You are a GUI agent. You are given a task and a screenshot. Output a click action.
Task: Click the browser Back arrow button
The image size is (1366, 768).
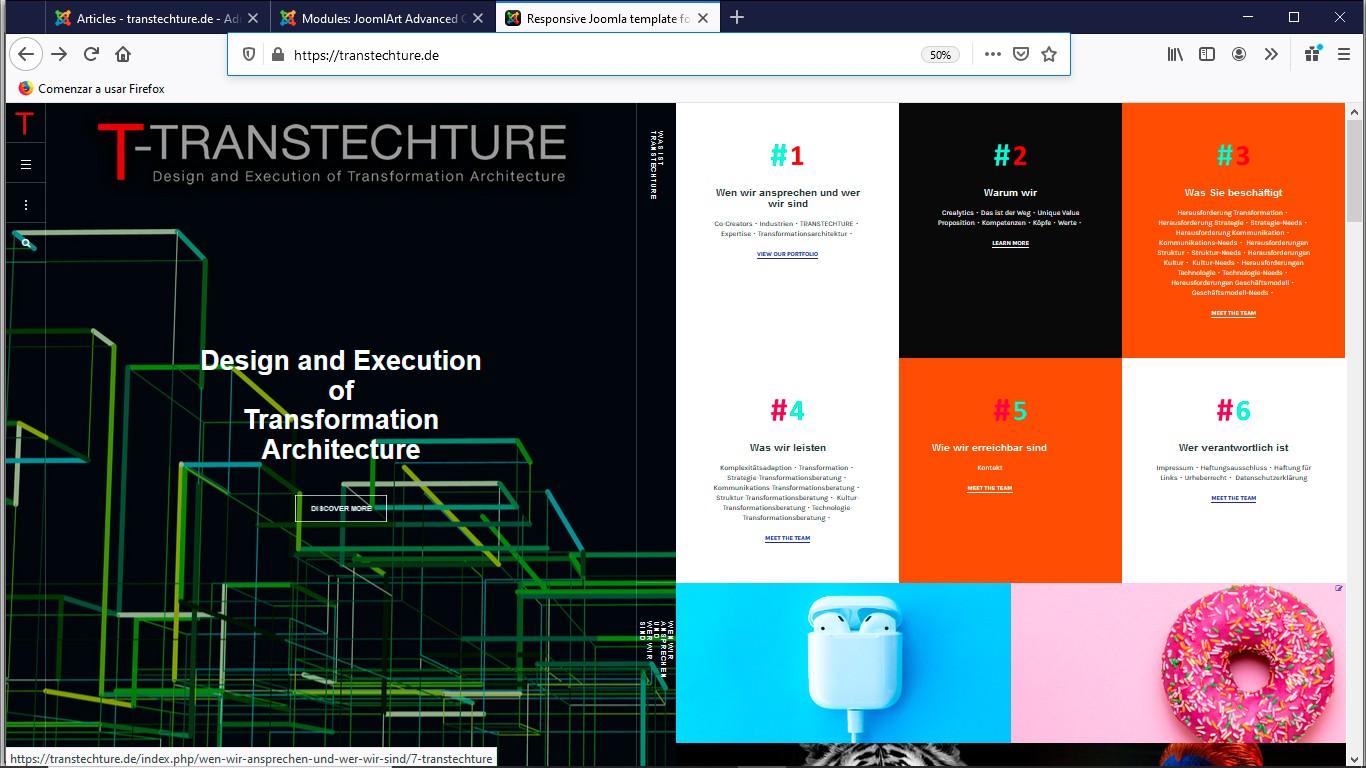25,55
